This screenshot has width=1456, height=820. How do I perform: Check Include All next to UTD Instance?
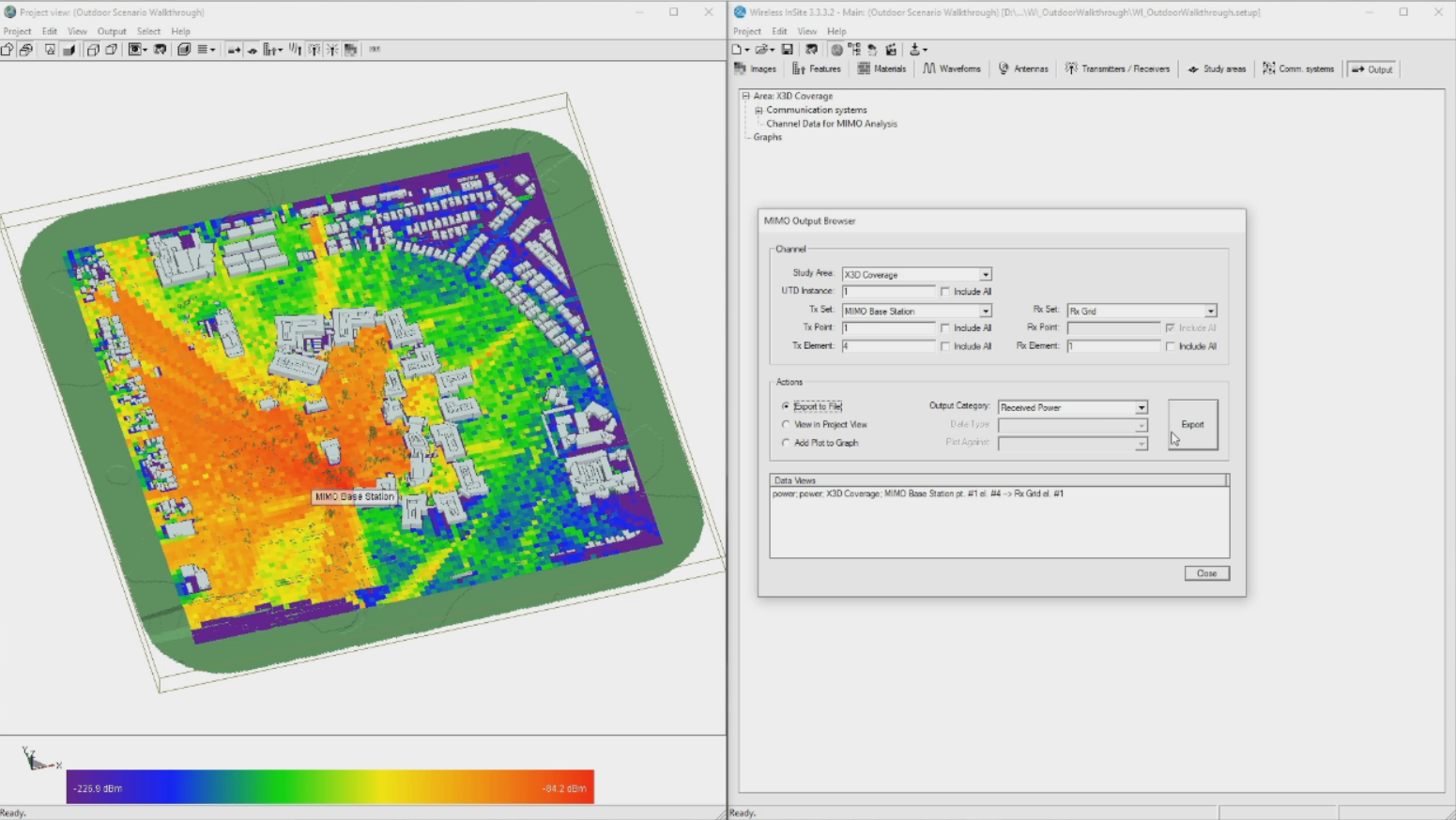point(946,291)
